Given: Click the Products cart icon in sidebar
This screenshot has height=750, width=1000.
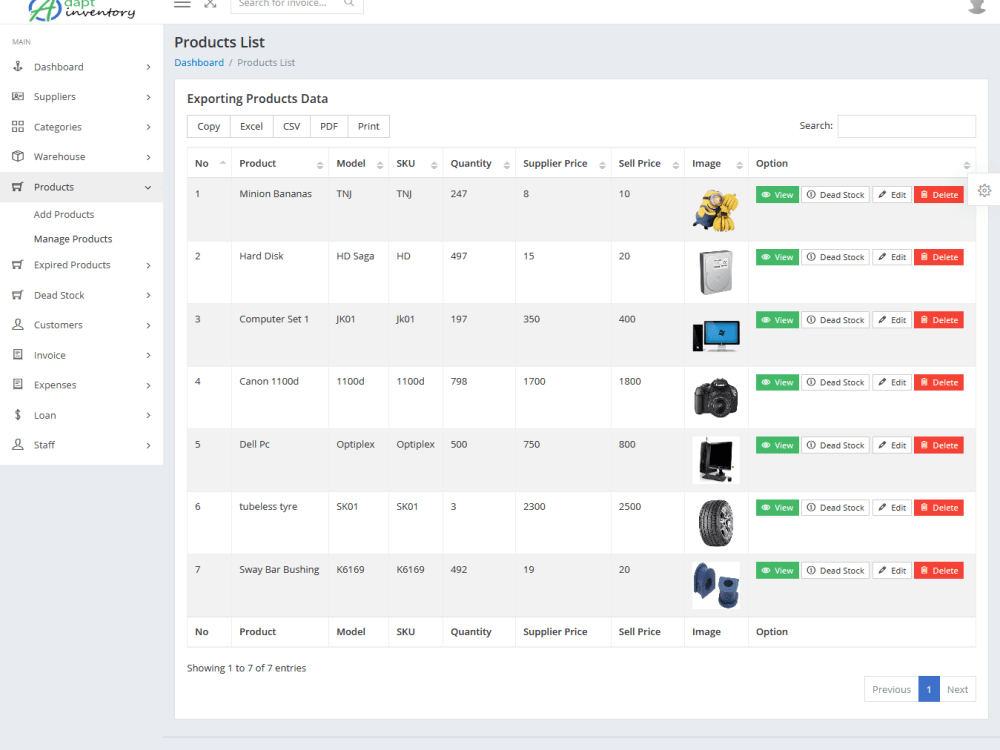Looking at the screenshot, I should point(18,187).
